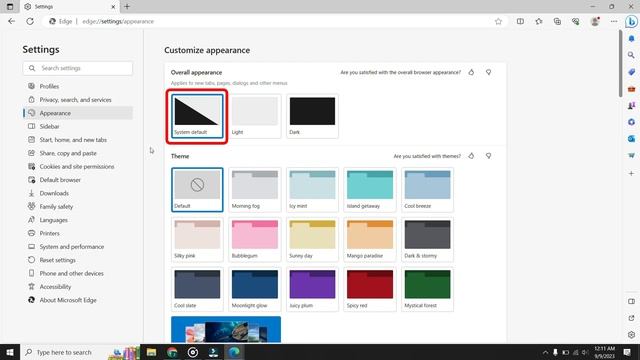Image resolution: width=640 pixels, height=360 pixels.
Task: Thumbs up the overall browser appearance
Action: click(471, 72)
